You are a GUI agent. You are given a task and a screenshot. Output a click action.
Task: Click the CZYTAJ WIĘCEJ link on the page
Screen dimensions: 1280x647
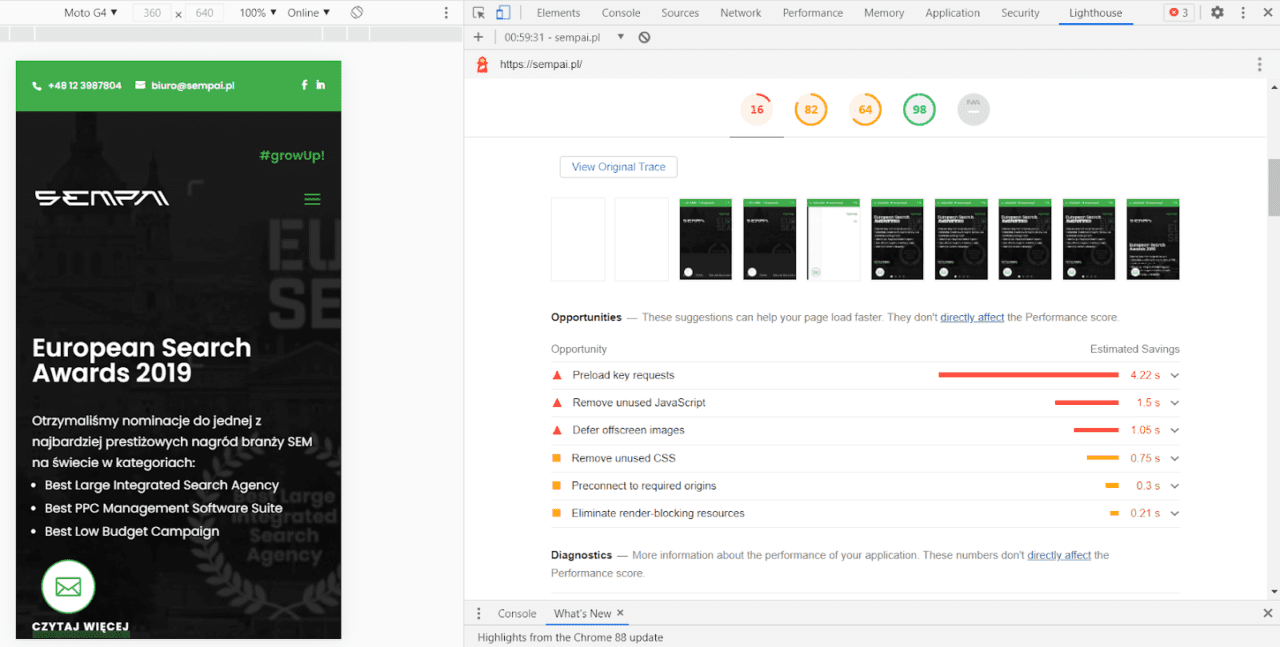pyautogui.click(x=80, y=627)
